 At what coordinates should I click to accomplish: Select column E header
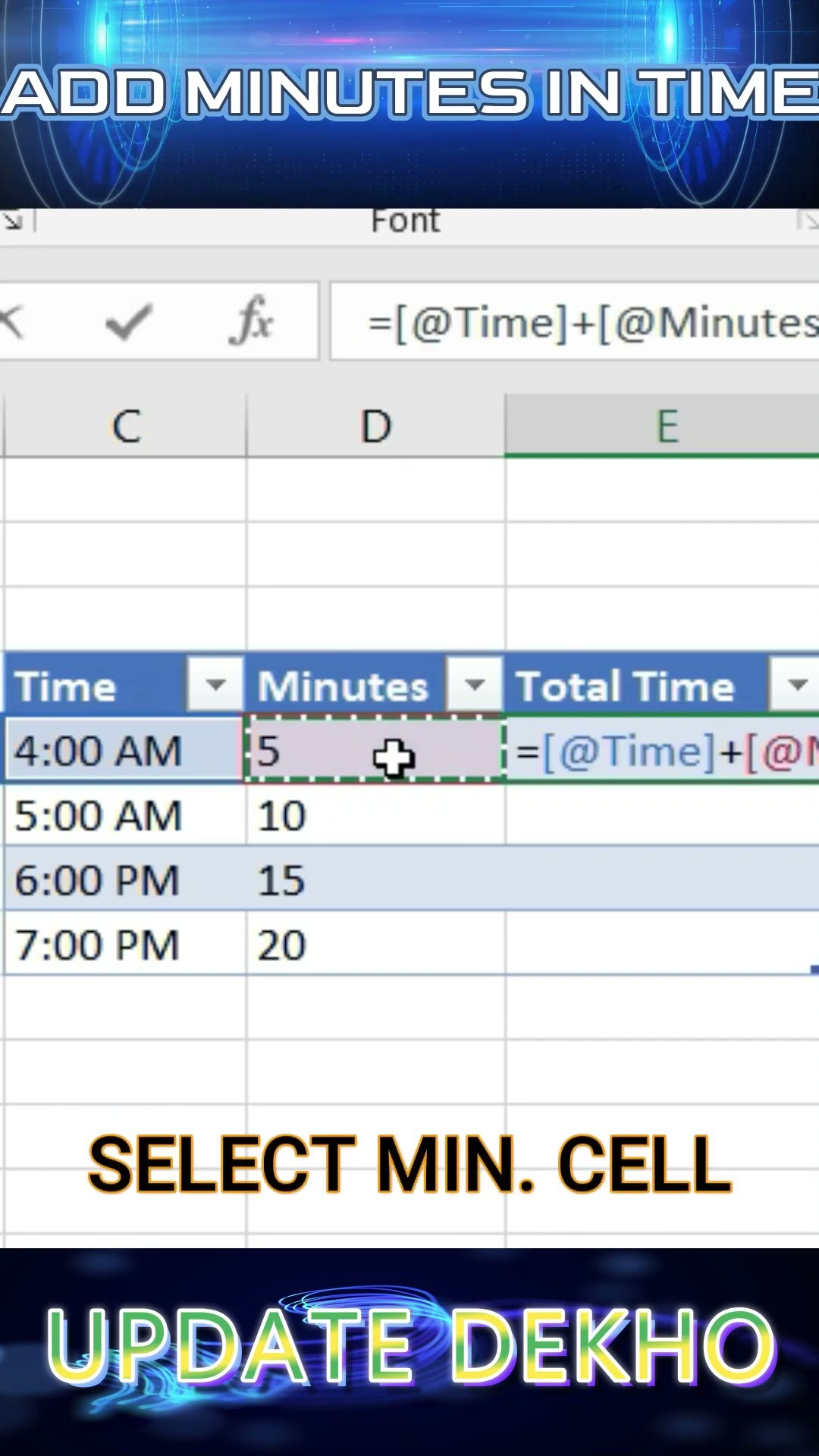click(x=666, y=426)
